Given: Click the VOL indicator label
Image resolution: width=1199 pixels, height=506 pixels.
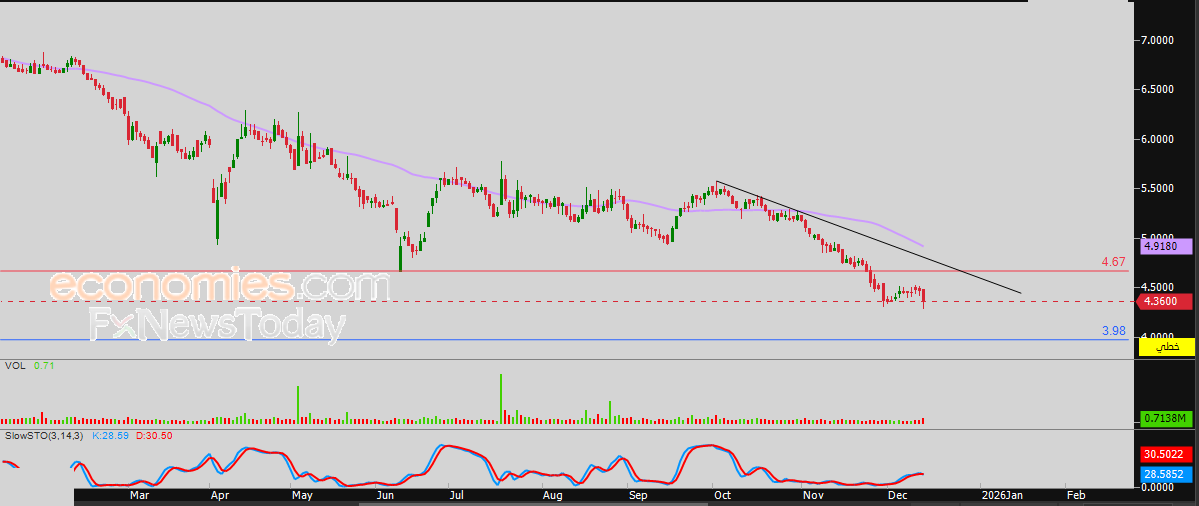Looking at the screenshot, I should [14, 367].
